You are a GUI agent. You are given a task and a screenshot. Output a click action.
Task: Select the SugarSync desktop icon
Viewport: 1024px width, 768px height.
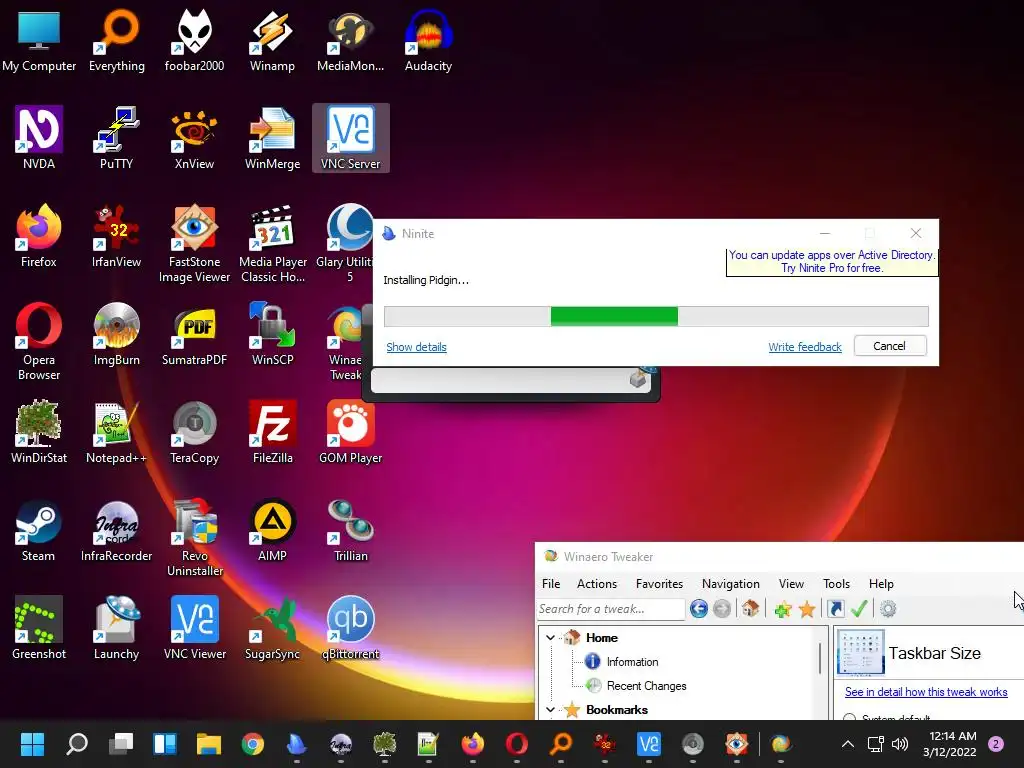coord(272,628)
